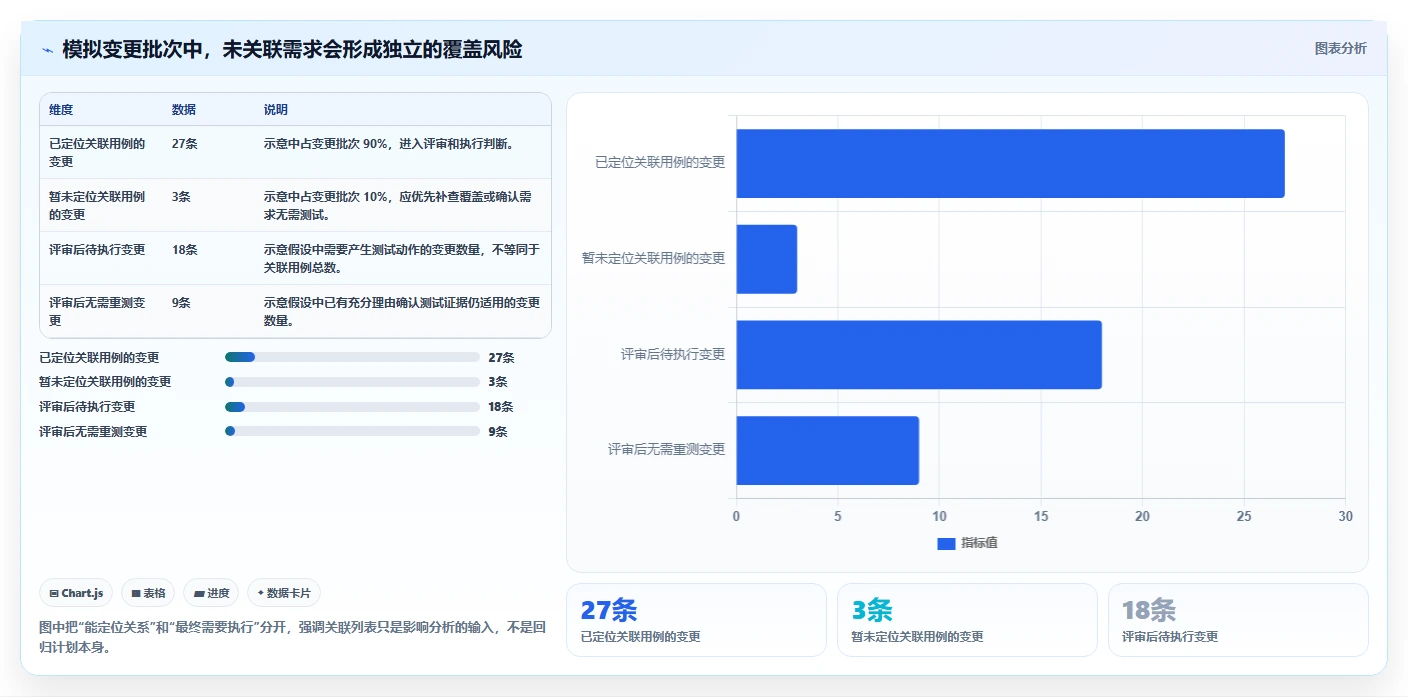Click table row label 已定位关联用例的变更

pyautogui.click(x=97, y=152)
